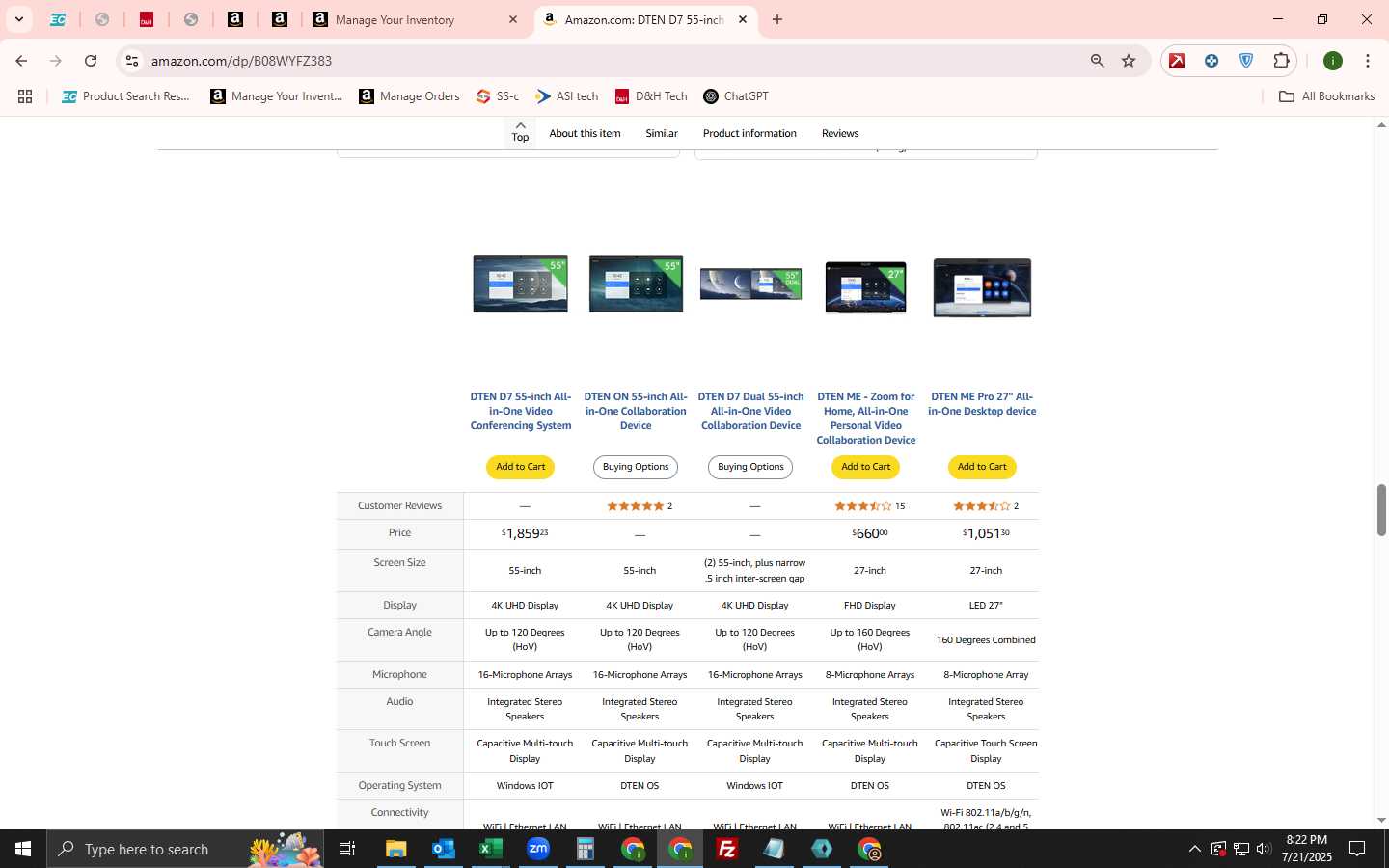
Task: Open a new browser tab
Action: pyautogui.click(x=777, y=19)
